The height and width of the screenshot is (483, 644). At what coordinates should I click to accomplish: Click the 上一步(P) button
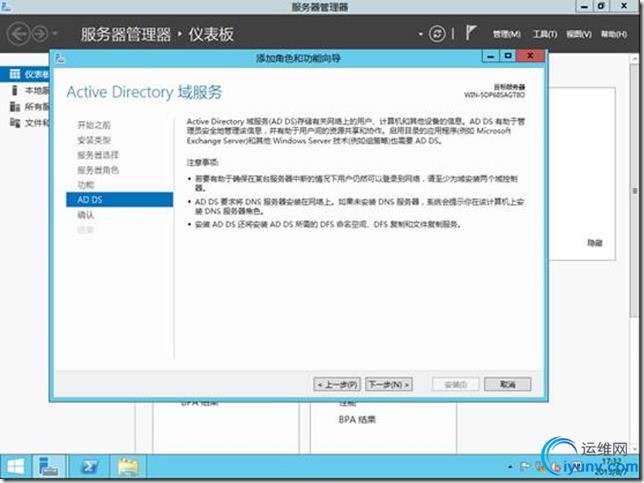click(x=337, y=384)
